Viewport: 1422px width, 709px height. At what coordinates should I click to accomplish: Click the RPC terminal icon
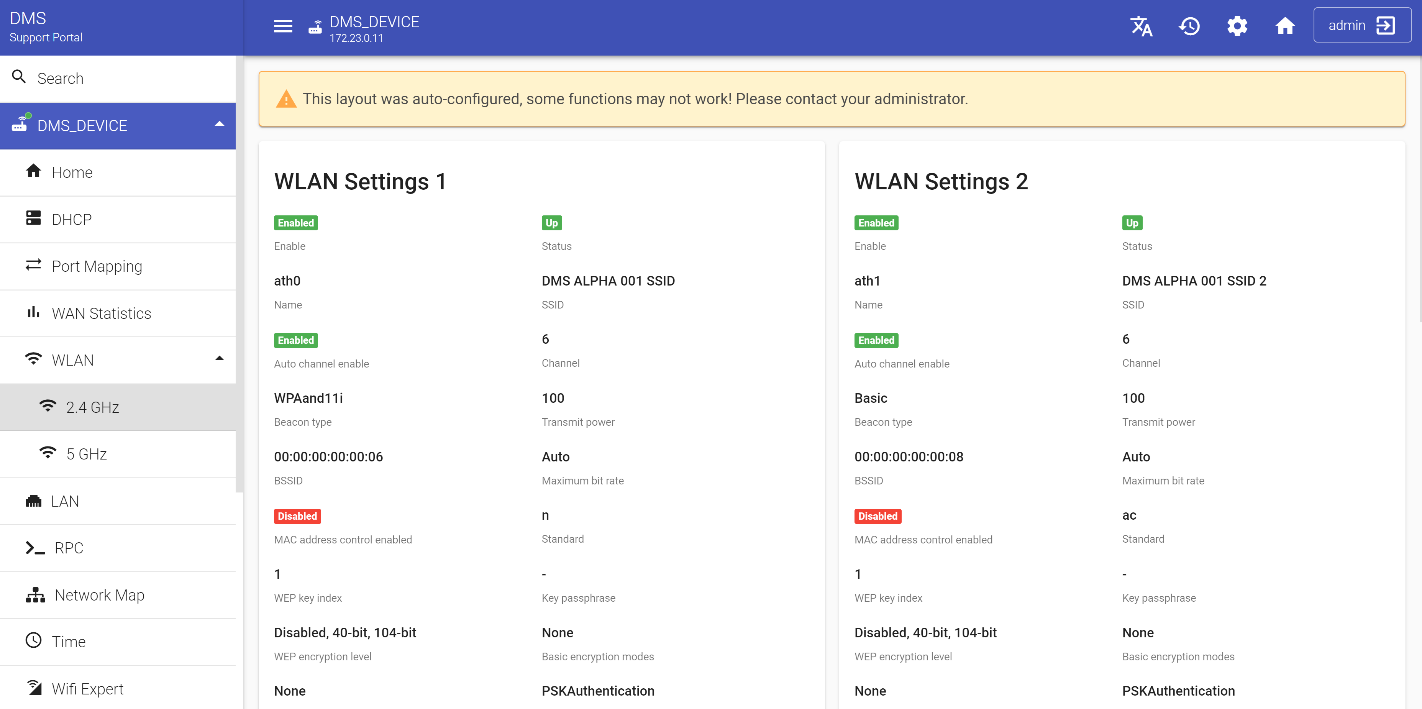point(35,548)
